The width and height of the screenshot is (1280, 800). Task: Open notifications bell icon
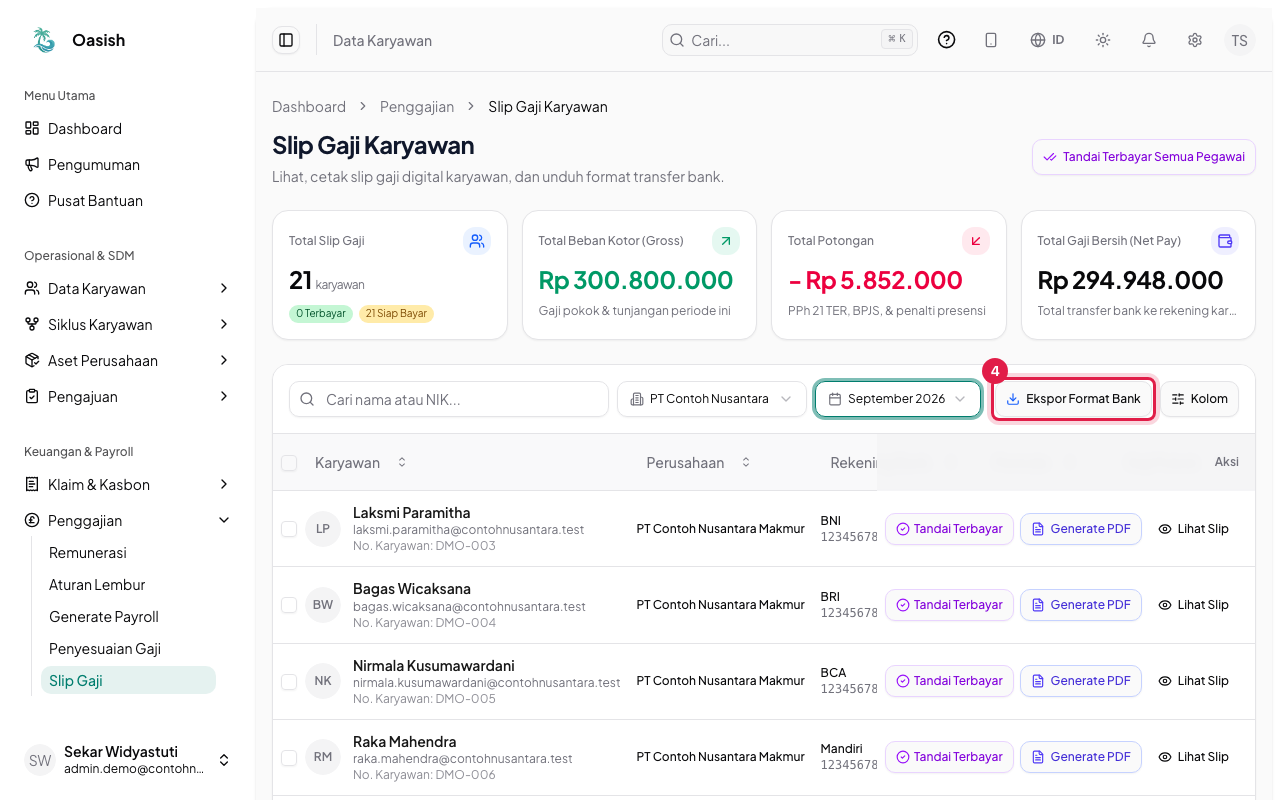(1149, 40)
